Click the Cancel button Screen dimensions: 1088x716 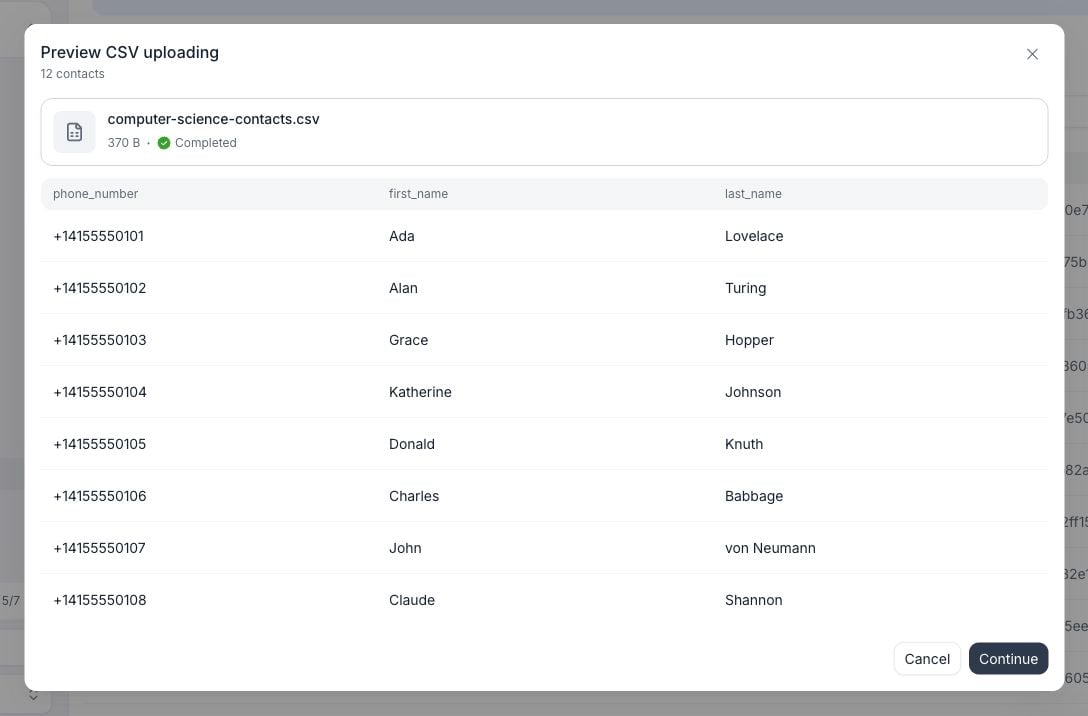click(926, 658)
